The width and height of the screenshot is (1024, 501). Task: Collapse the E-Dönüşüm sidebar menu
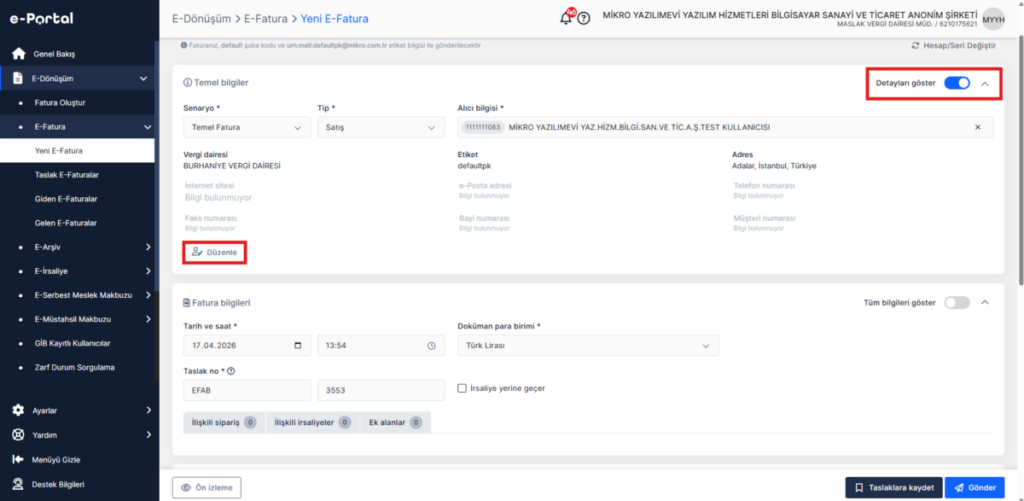point(144,78)
